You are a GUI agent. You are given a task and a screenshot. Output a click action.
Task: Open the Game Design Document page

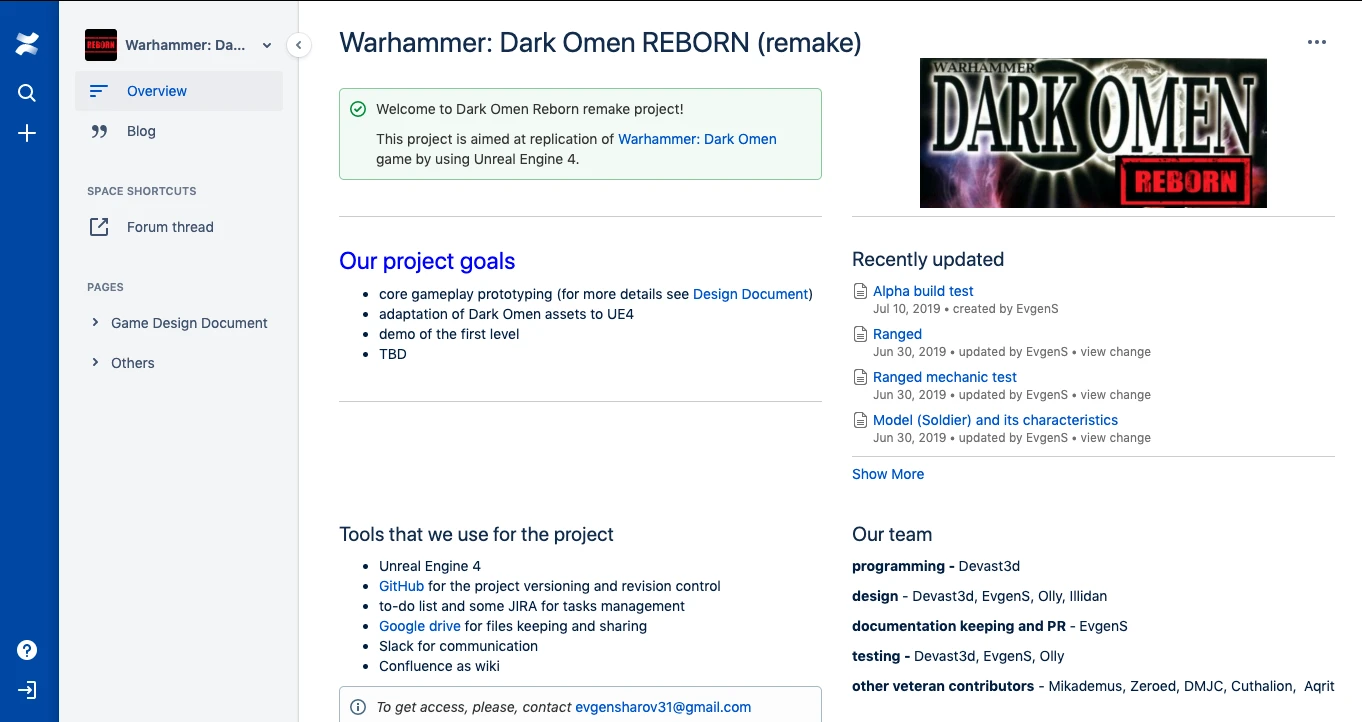(x=189, y=323)
